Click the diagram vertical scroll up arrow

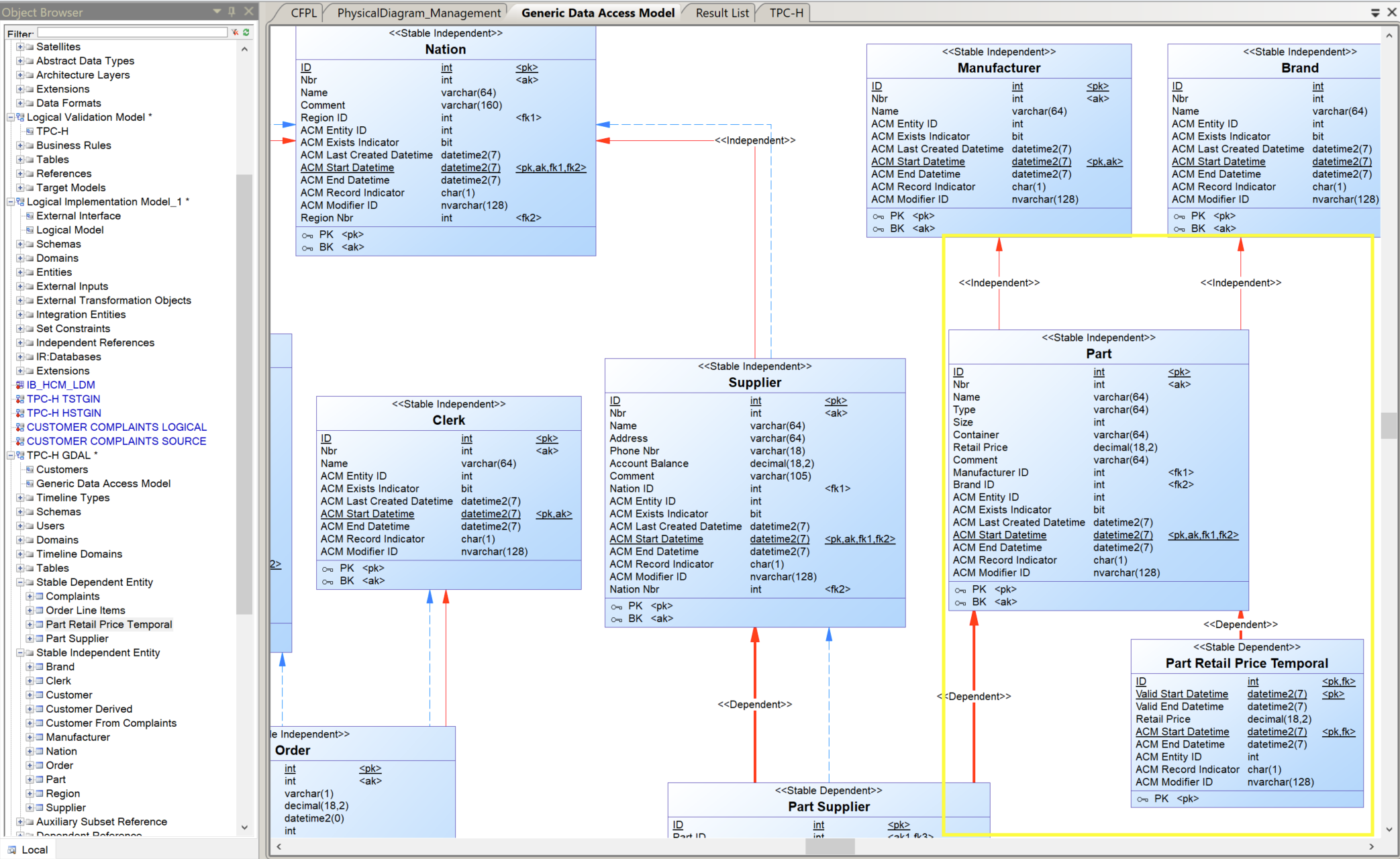click(1389, 35)
